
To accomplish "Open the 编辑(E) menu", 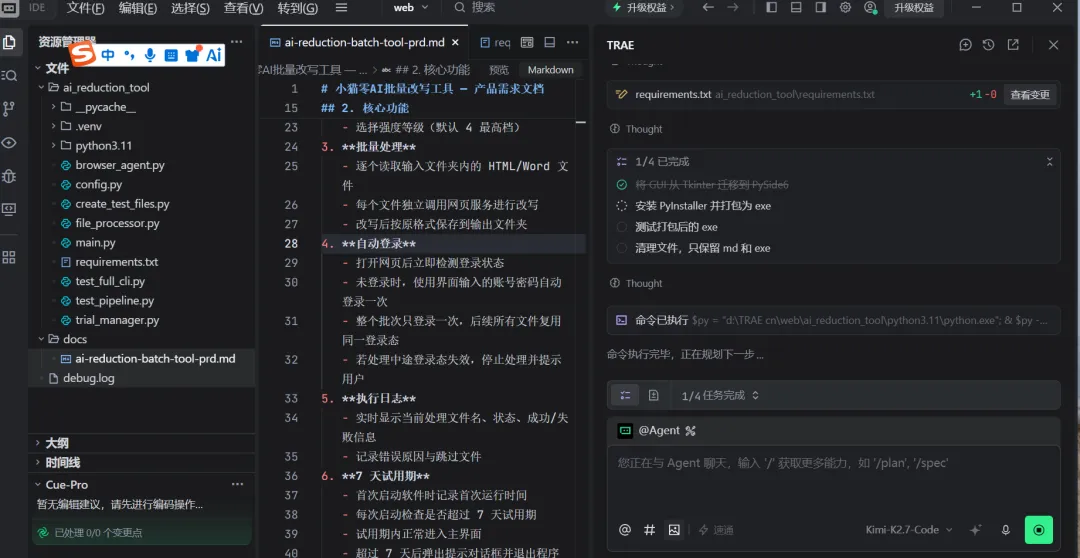I will (138, 8).
